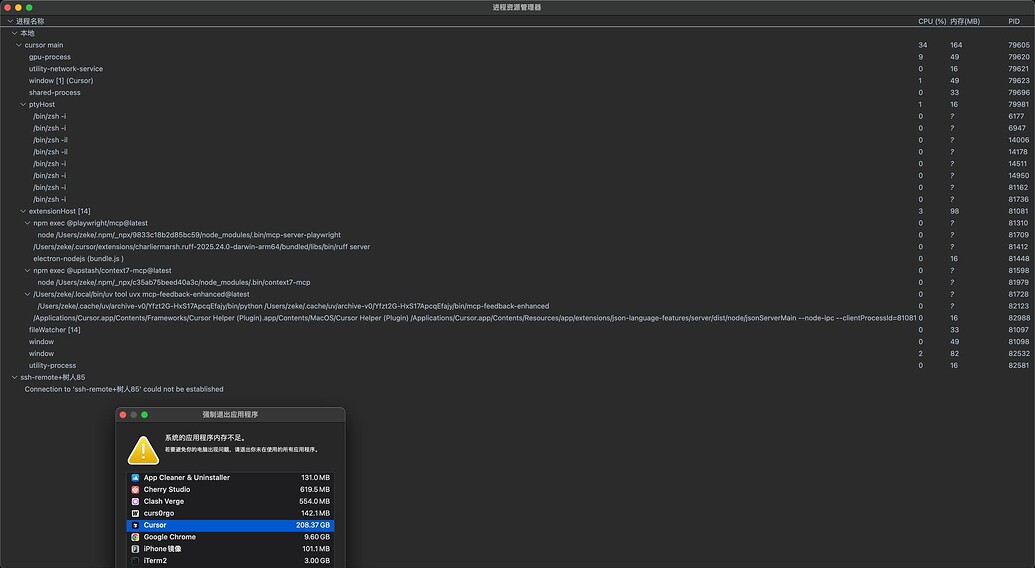Sort by the 内存(MB) column header
The image size is (1035, 568).
(x=965, y=21)
